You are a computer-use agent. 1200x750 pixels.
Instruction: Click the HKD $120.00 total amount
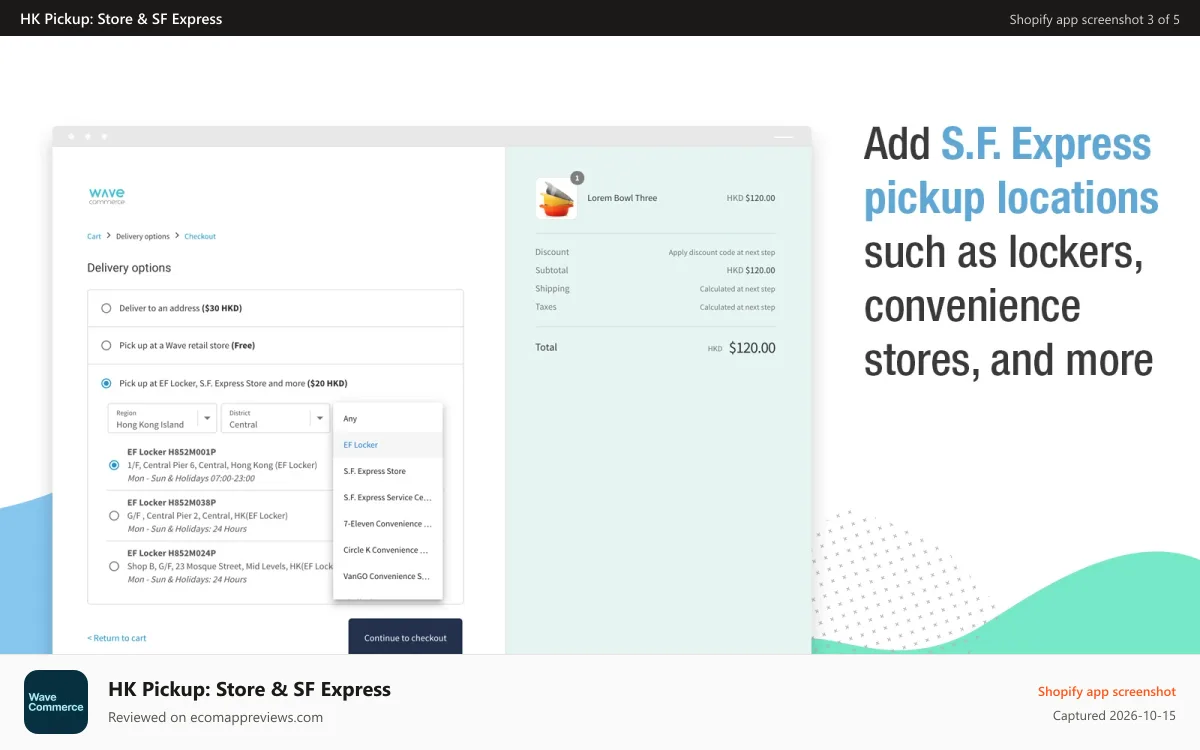pos(741,348)
